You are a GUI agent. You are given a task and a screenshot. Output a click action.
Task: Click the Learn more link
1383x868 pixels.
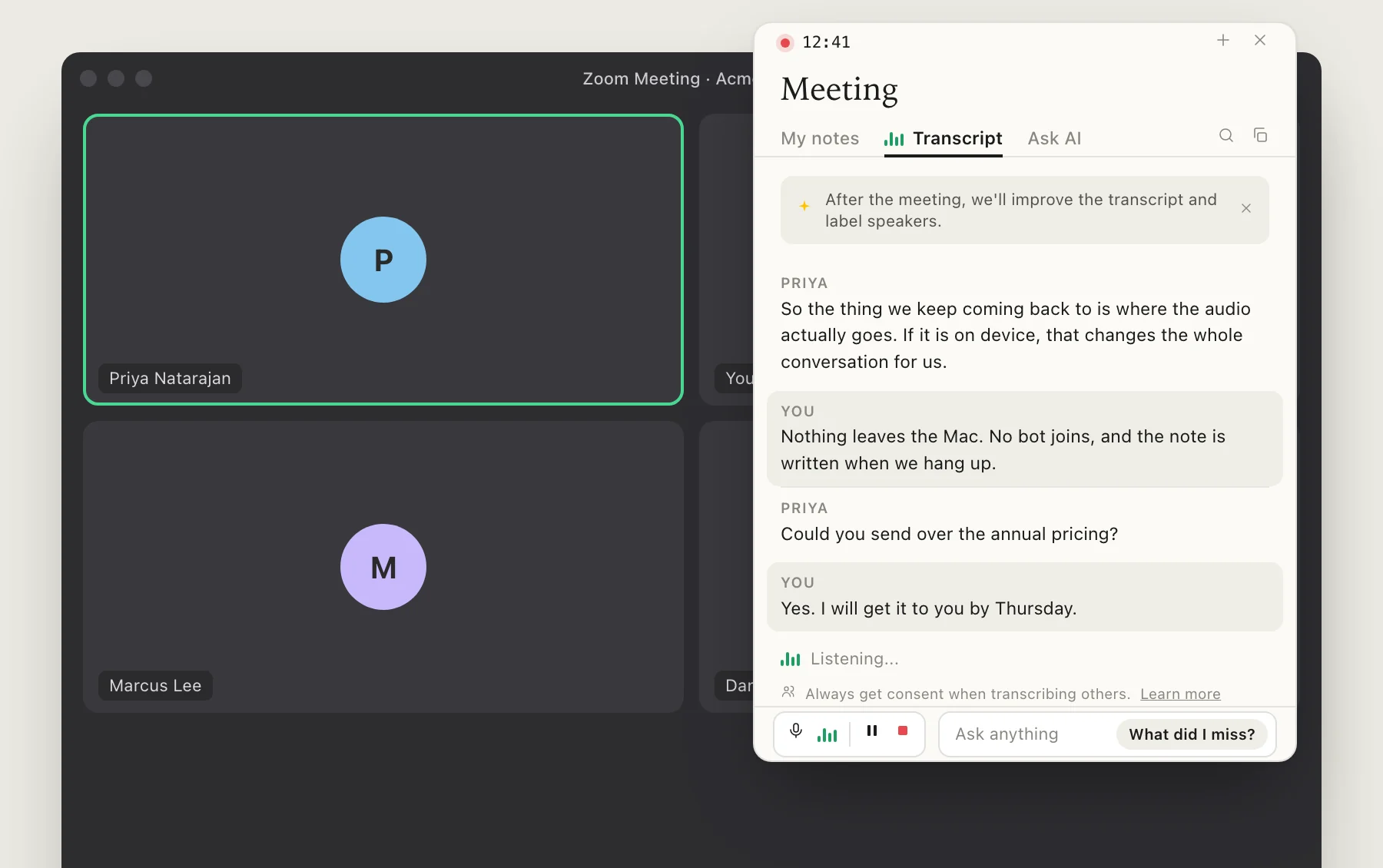pos(1180,694)
